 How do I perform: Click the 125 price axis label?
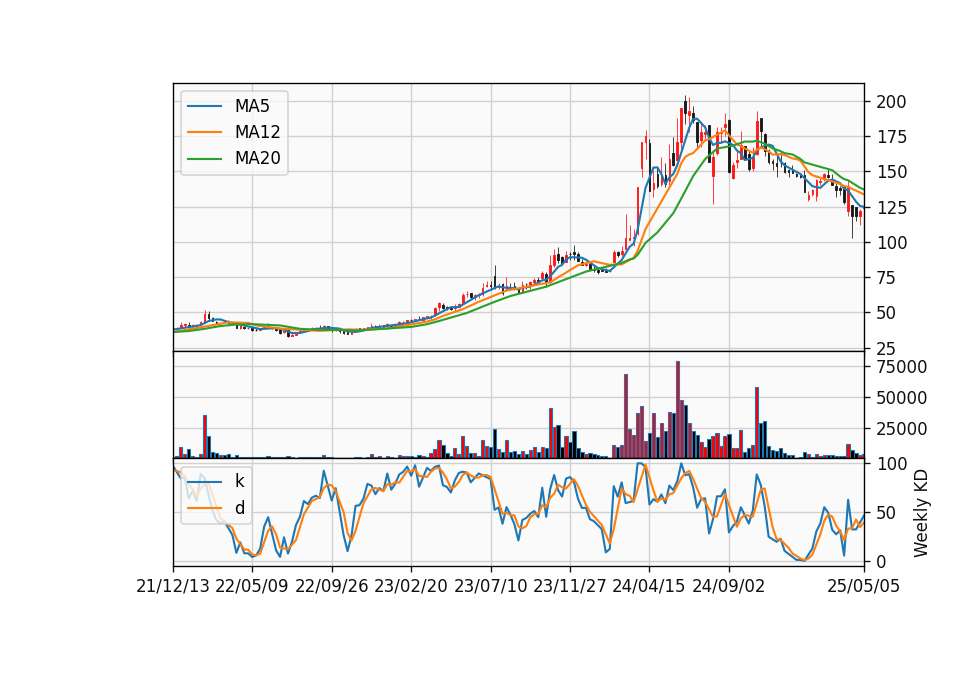pos(891,208)
